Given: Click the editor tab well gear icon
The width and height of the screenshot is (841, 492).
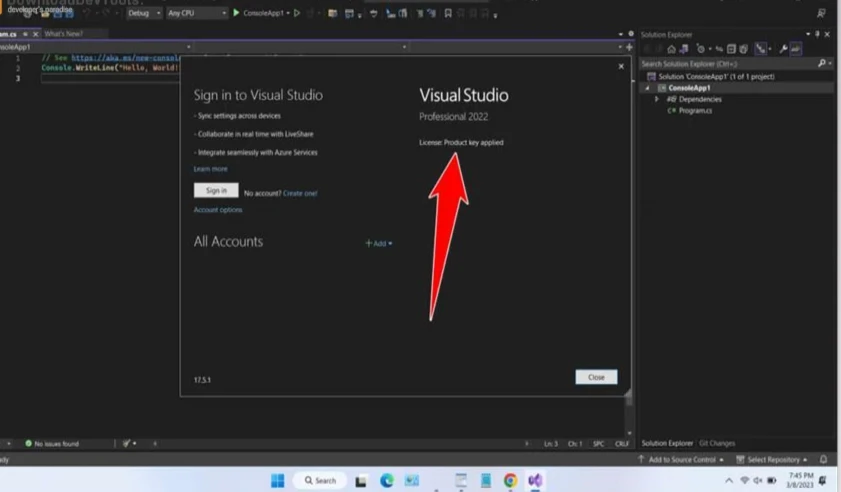Looking at the screenshot, I should [631, 34].
